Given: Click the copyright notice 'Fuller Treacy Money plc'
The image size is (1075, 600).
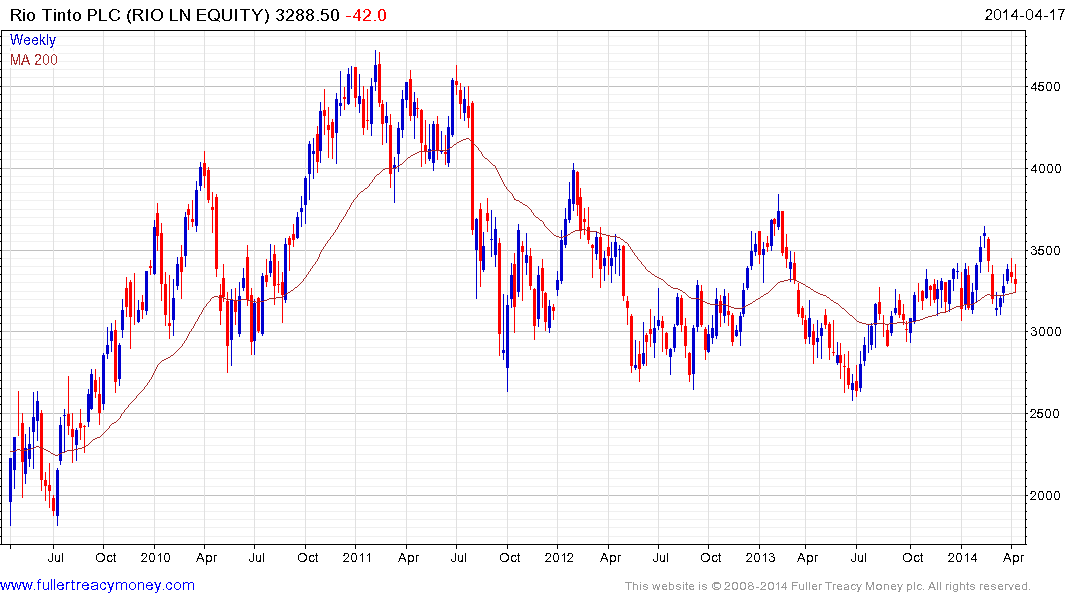Looking at the screenshot, I should click(857, 586).
